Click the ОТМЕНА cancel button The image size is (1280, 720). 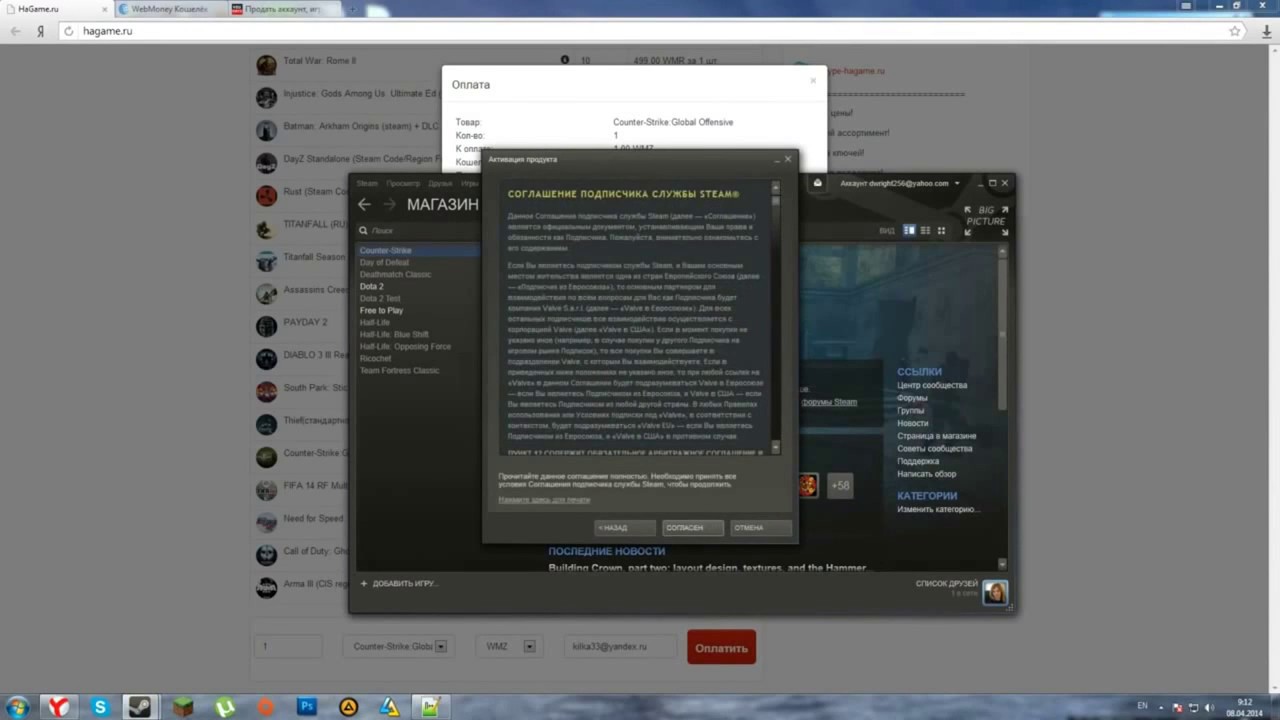(760, 527)
